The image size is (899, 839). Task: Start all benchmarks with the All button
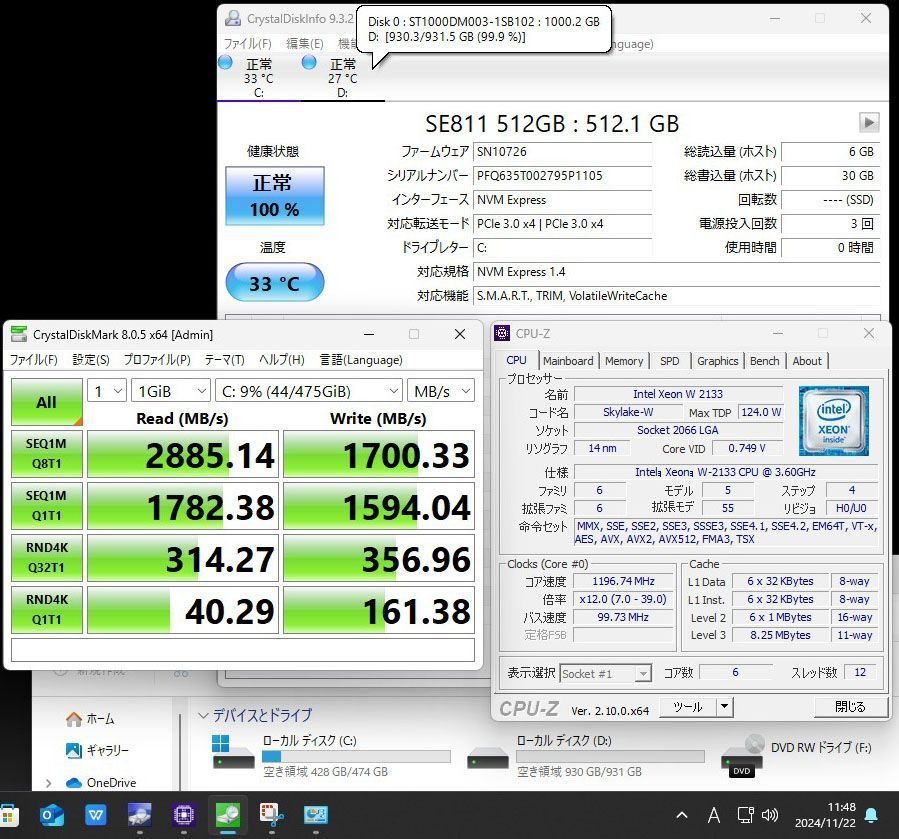pos(46,401)
